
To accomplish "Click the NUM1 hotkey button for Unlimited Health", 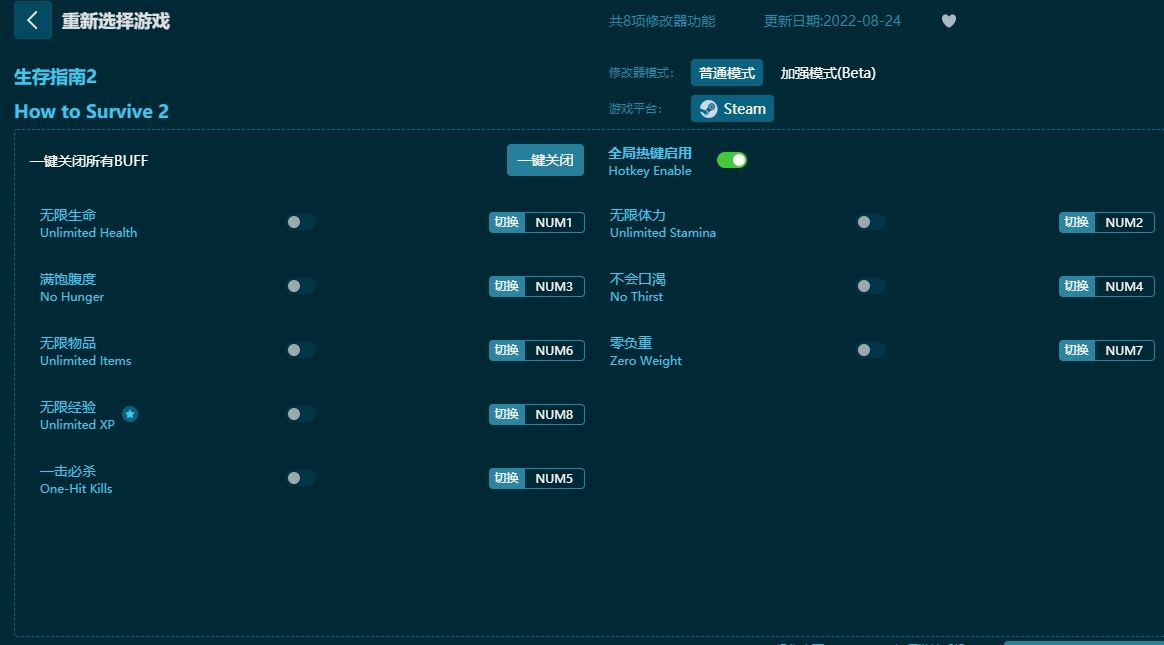I will click(x=536, y=222).
